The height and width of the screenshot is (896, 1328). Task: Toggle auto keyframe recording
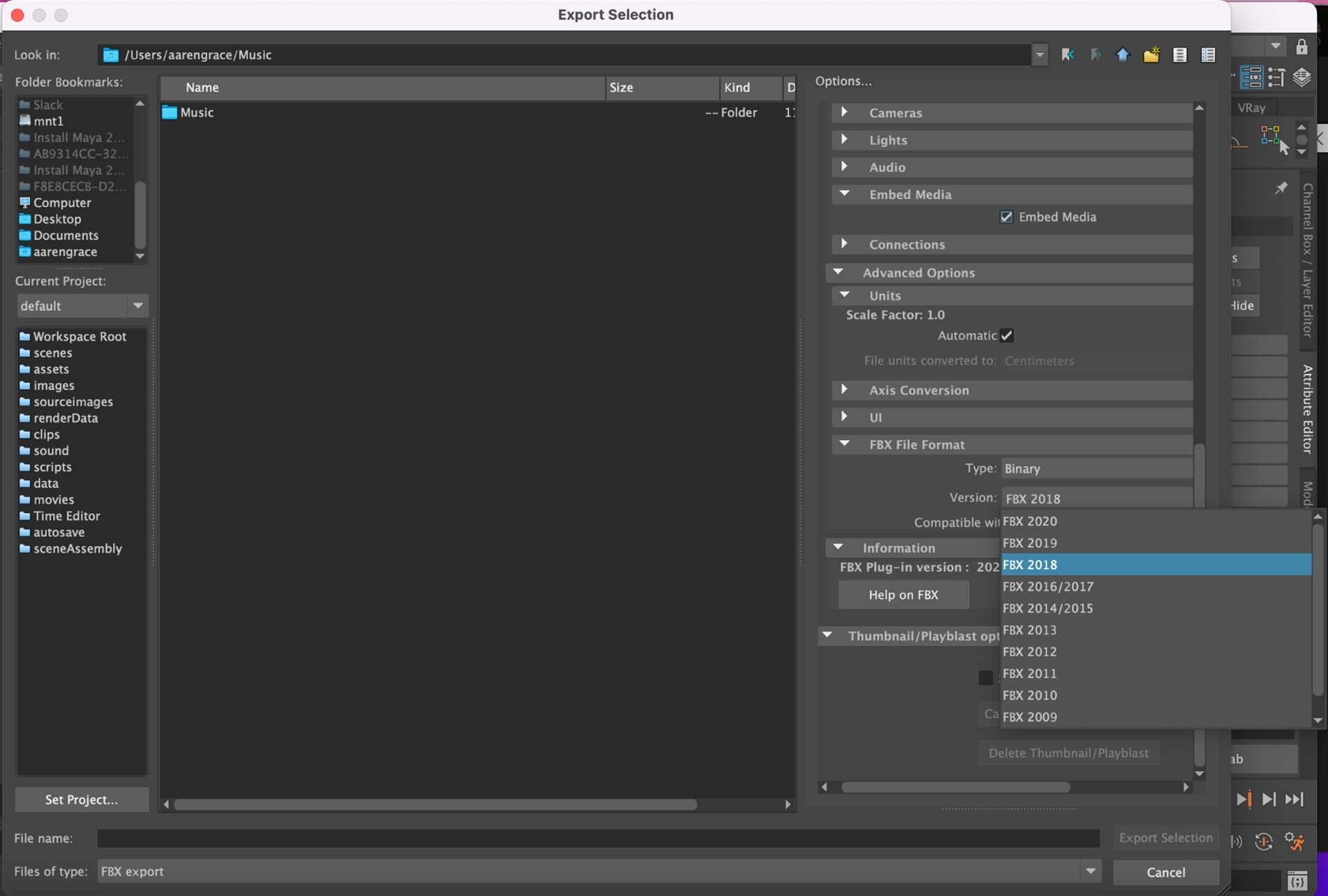1264,841
